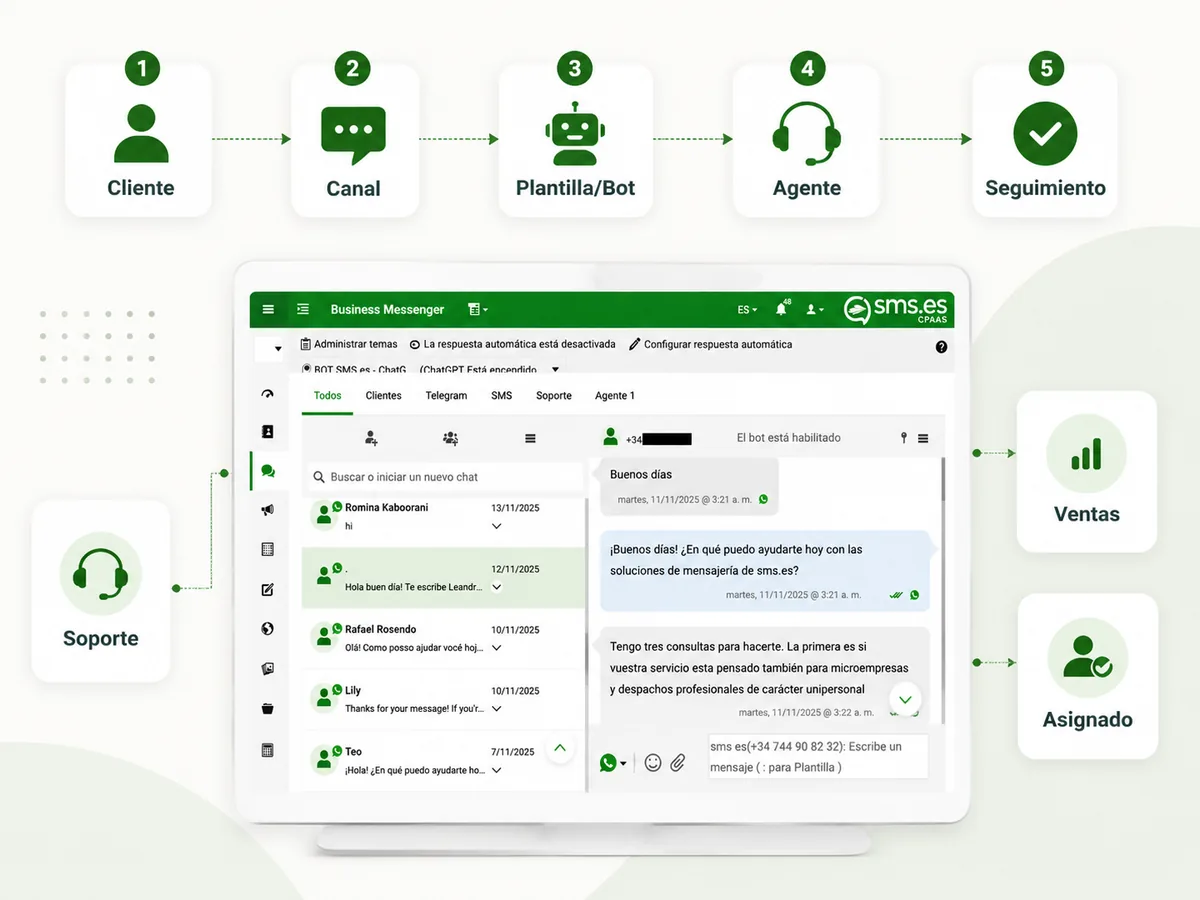Open the calculator sidebar icon at bottom
Viewport: 1200px width, 900px height.
[x=267, y=750]
